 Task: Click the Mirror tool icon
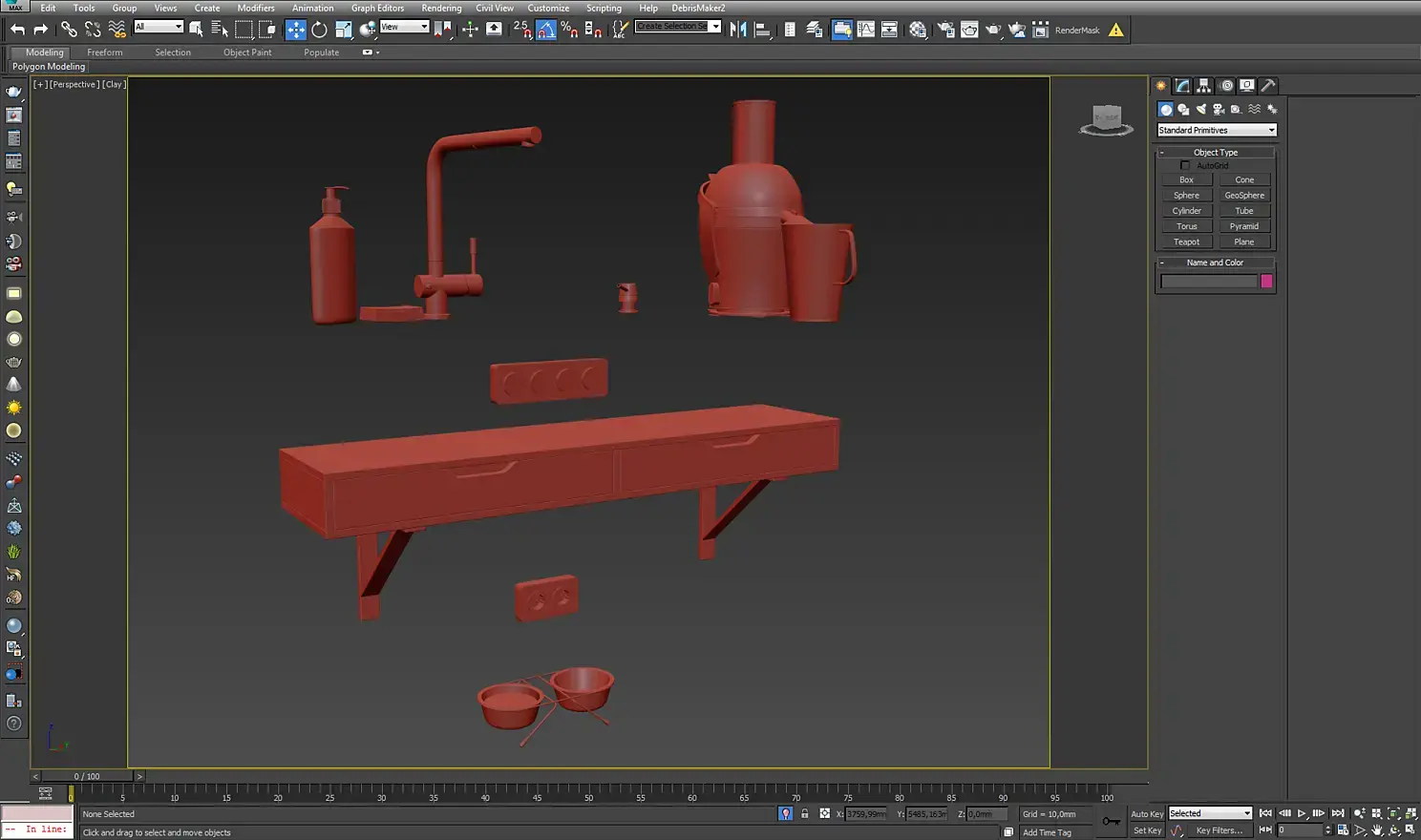click(x=738, y=30)
